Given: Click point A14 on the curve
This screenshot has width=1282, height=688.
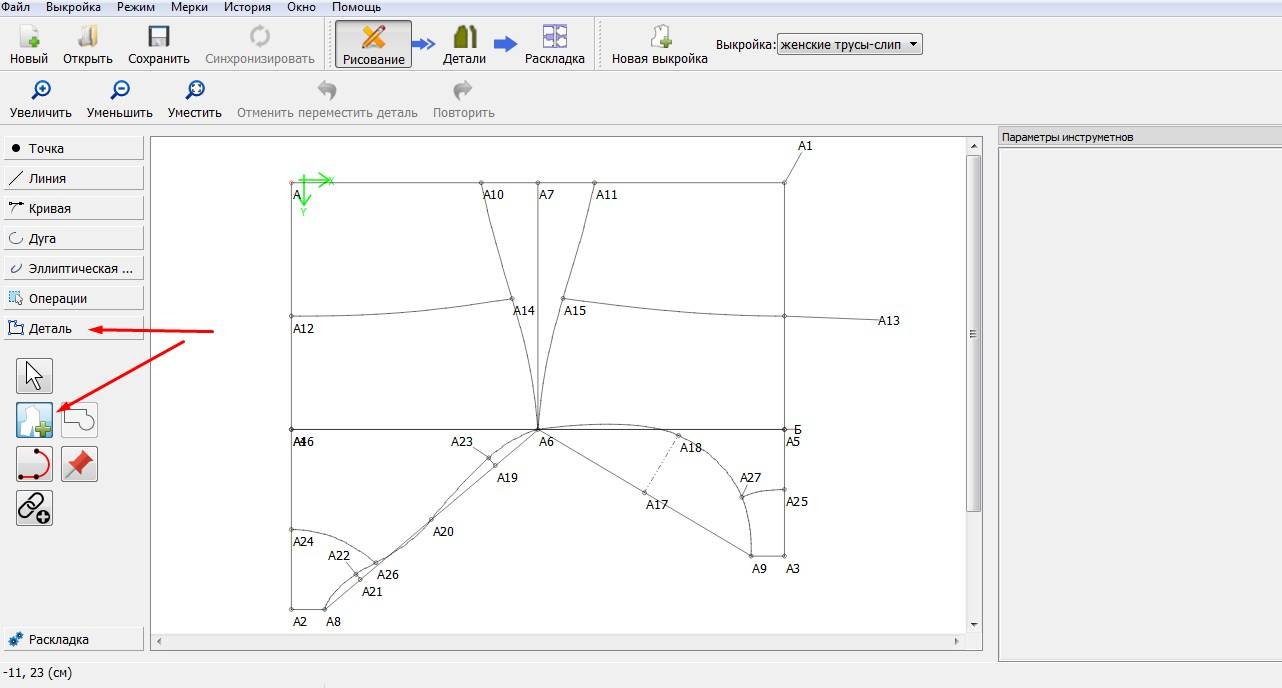Looking at the screenshot, I should pyautogui.click(x=512, y=298).
